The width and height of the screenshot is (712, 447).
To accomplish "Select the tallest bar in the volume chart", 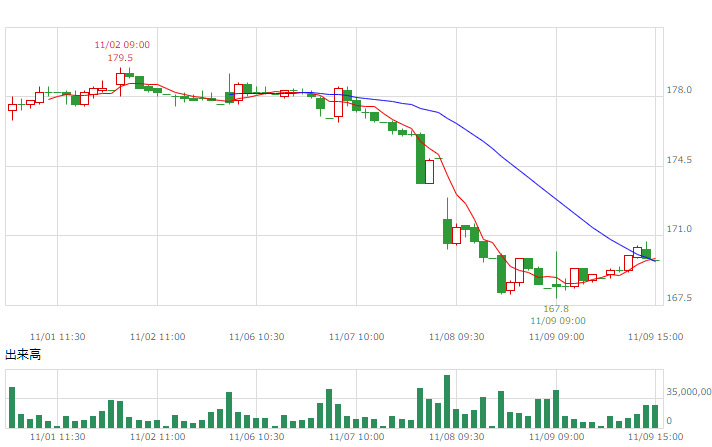I will point(447,402).
